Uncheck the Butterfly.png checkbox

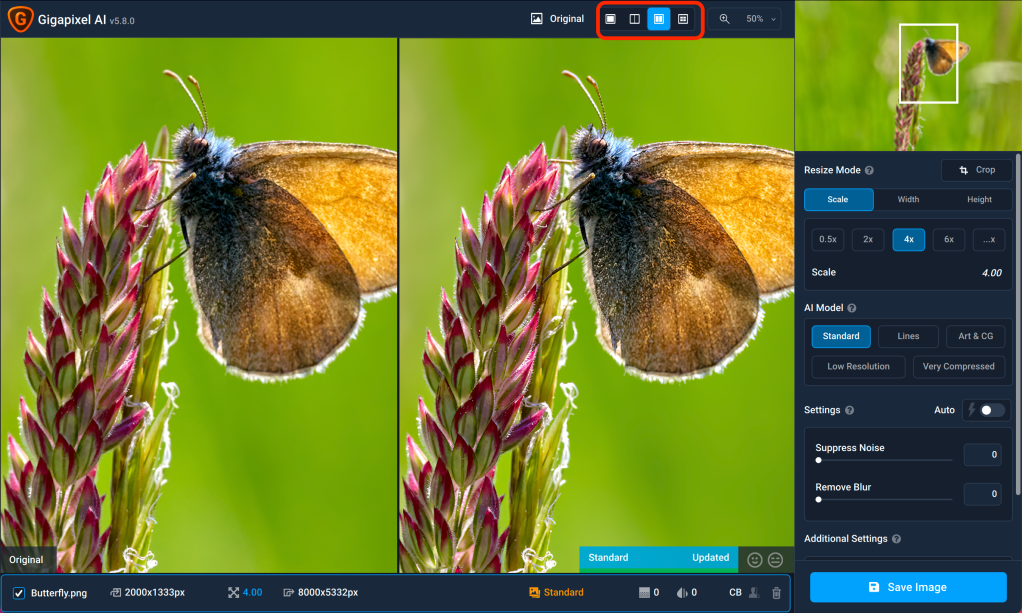19,593
